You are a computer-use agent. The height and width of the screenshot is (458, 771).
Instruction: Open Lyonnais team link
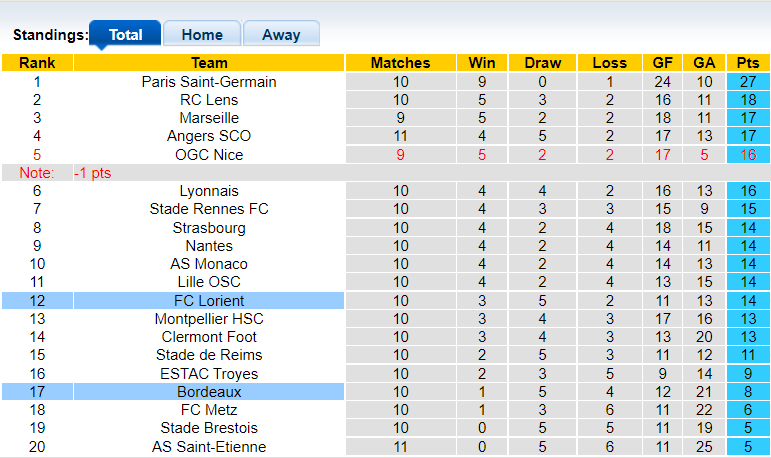[209, 191]
